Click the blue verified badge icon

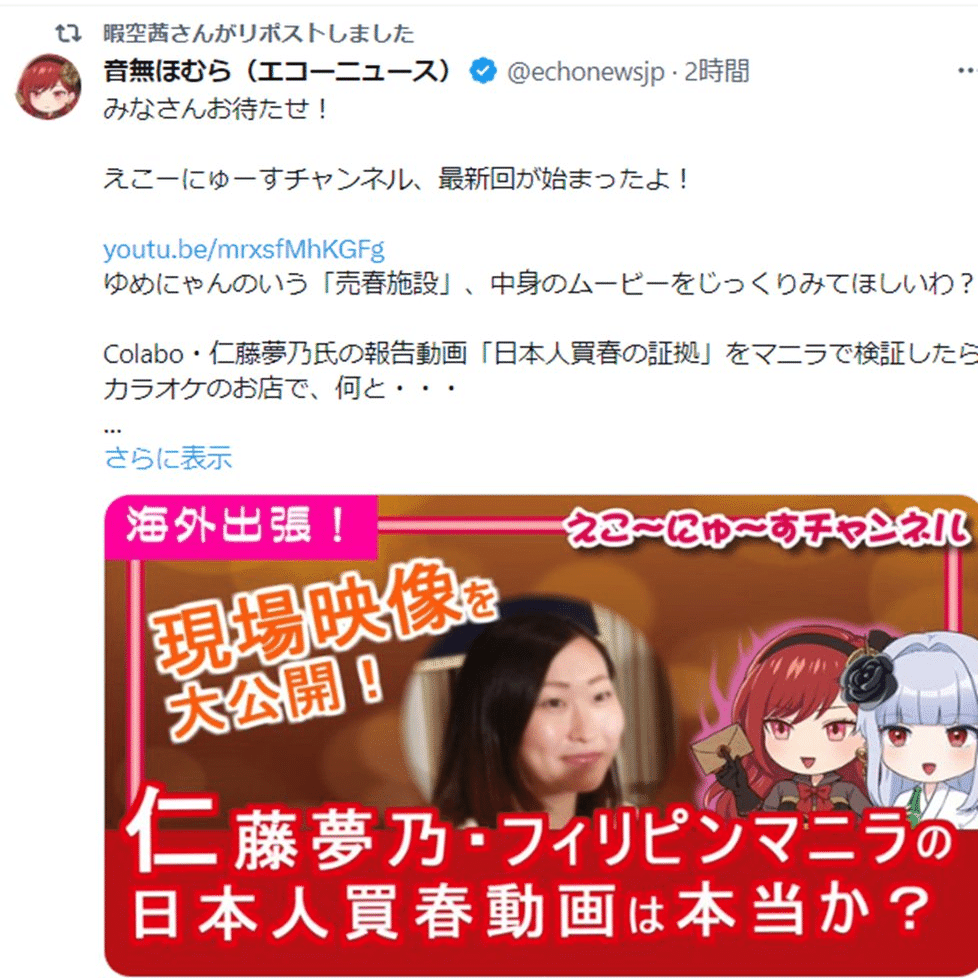[x=483, y=71]
